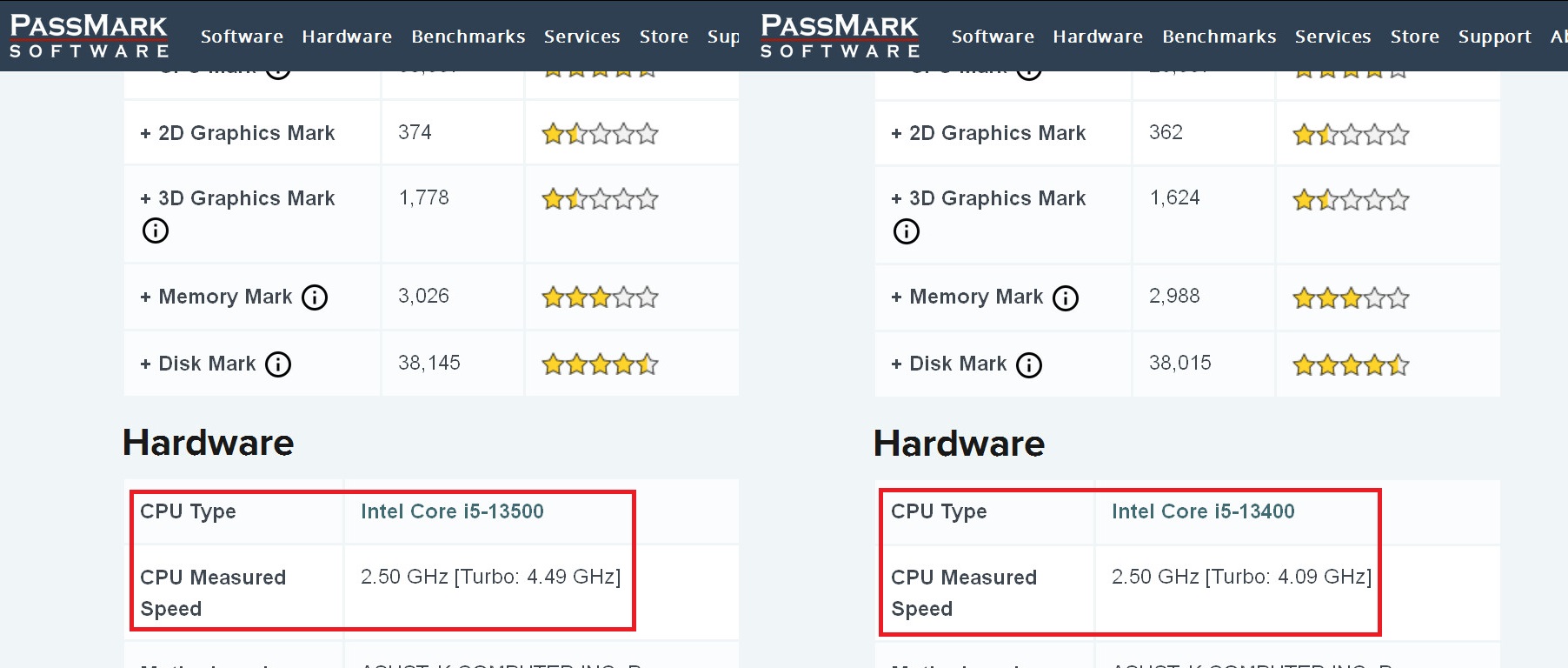Select Disk Mark score 38,015
Screen dimensions: 1568x668
coord(1180,364)
